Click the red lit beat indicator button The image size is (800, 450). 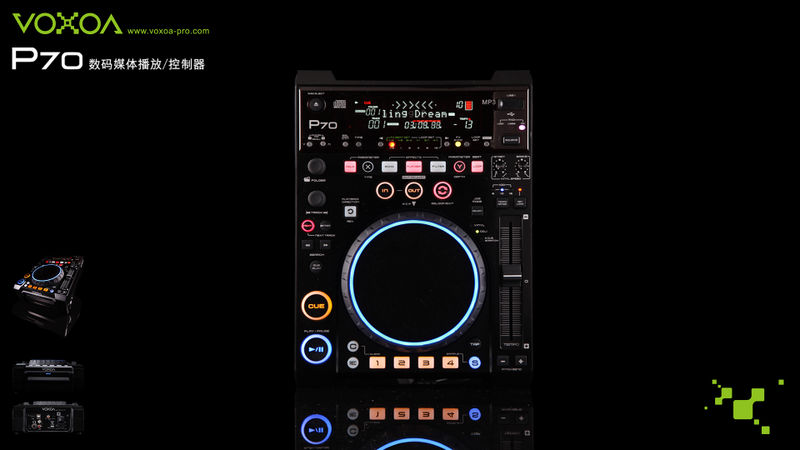pos(392,145)
